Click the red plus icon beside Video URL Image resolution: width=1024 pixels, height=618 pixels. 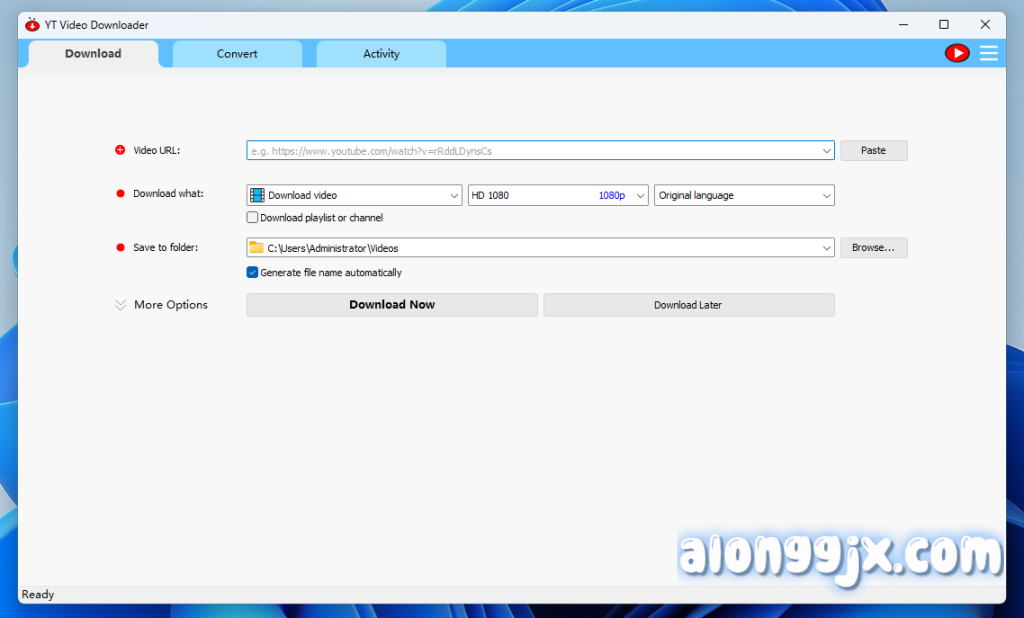click(x=120, y=150)
